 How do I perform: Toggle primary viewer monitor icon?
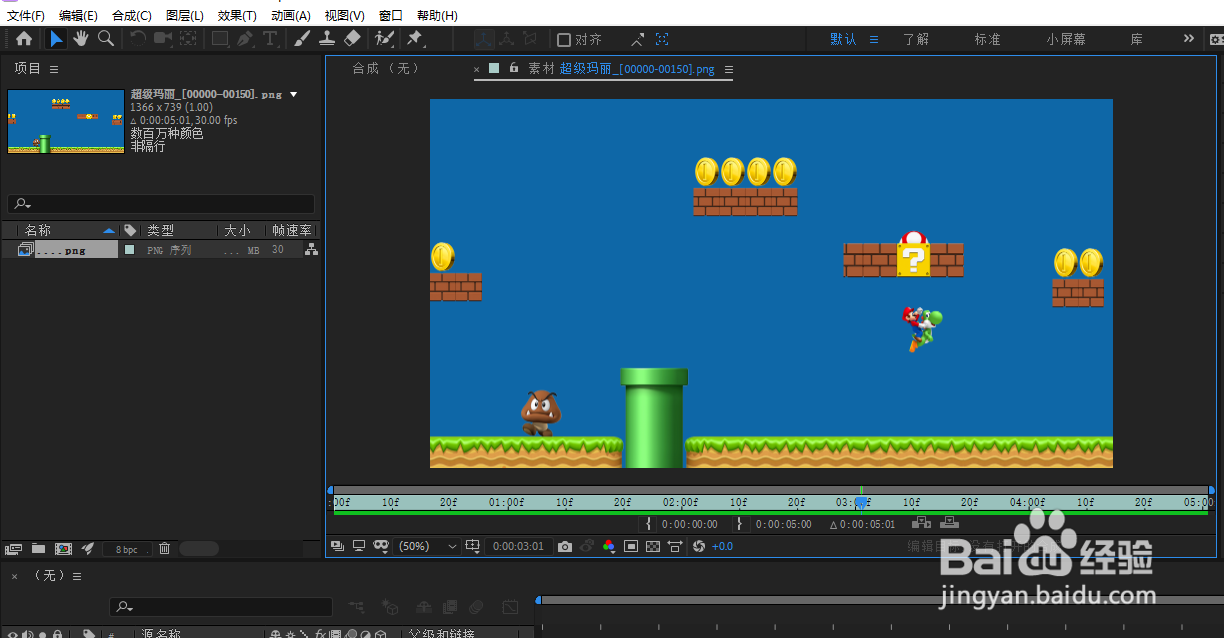(x=358, y=546)
